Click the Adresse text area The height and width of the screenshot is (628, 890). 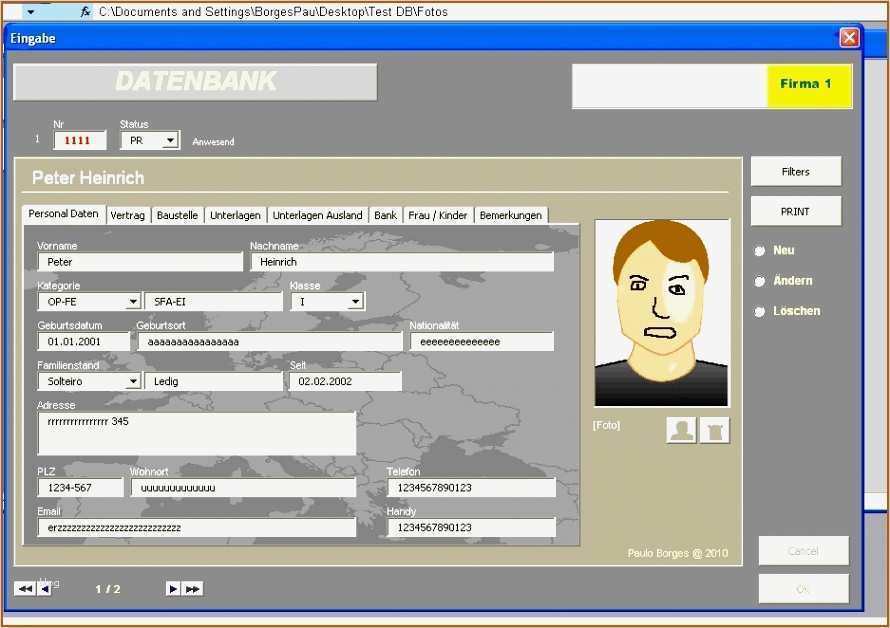click(x=197, y=434)
